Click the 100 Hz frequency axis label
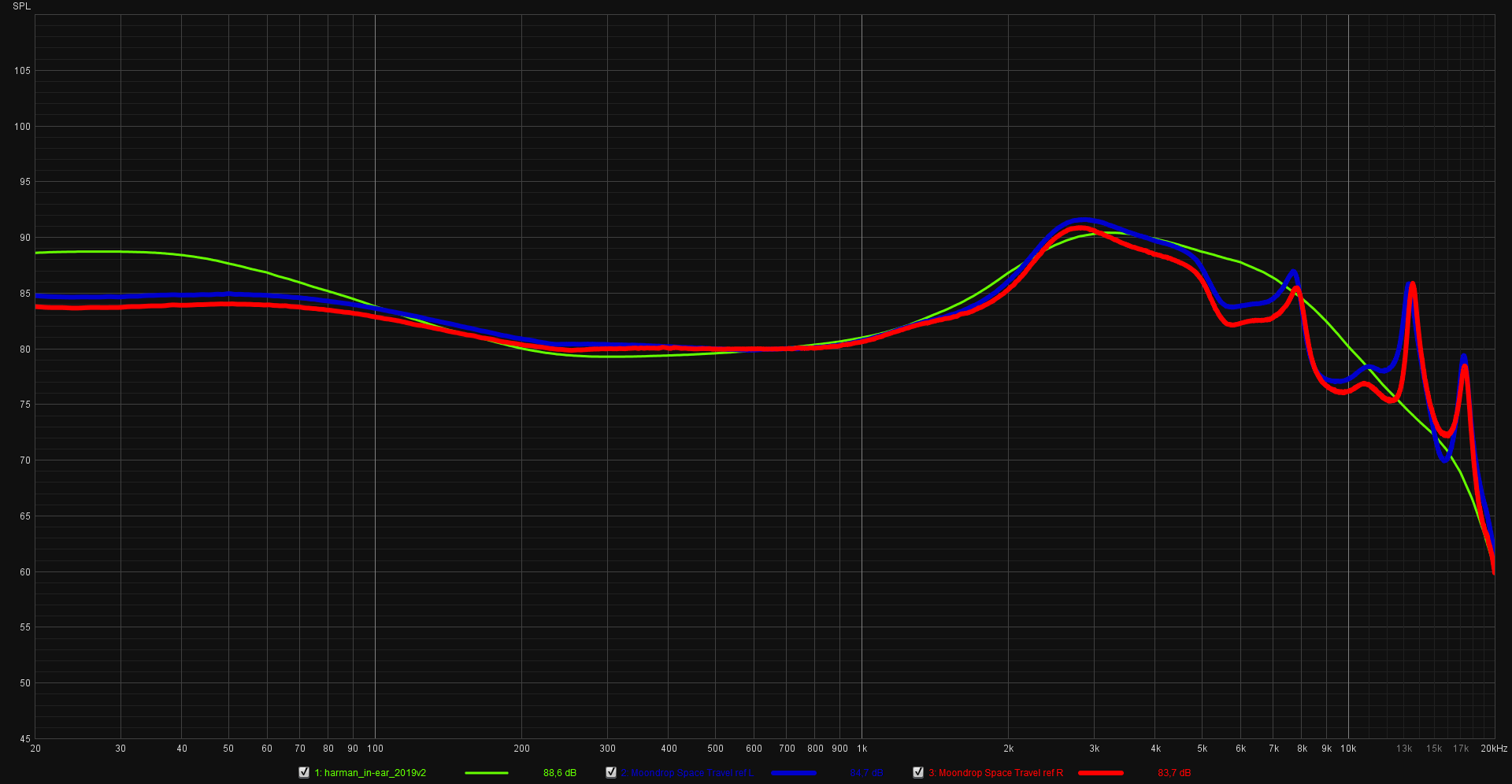The image size is (1512, 784). (x=375, y=749)
